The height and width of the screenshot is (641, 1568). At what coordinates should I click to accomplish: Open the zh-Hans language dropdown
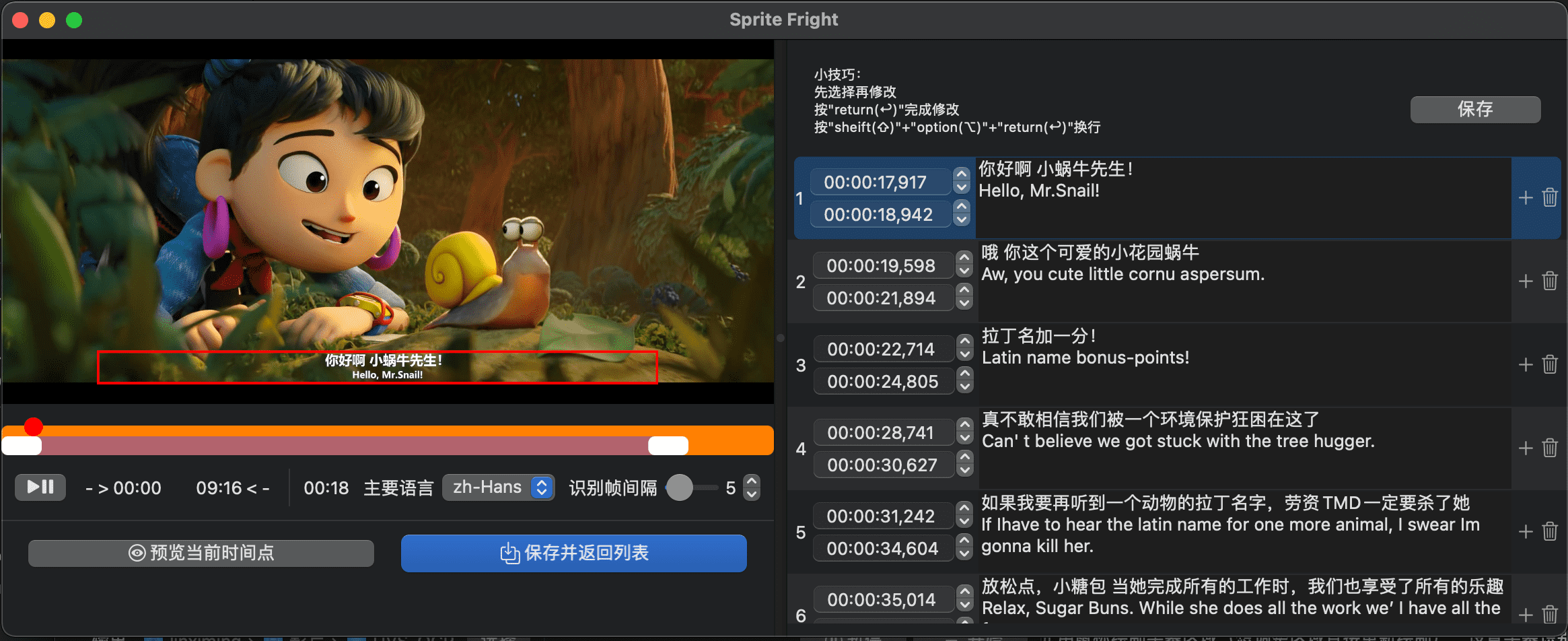(x=498, y=487)
